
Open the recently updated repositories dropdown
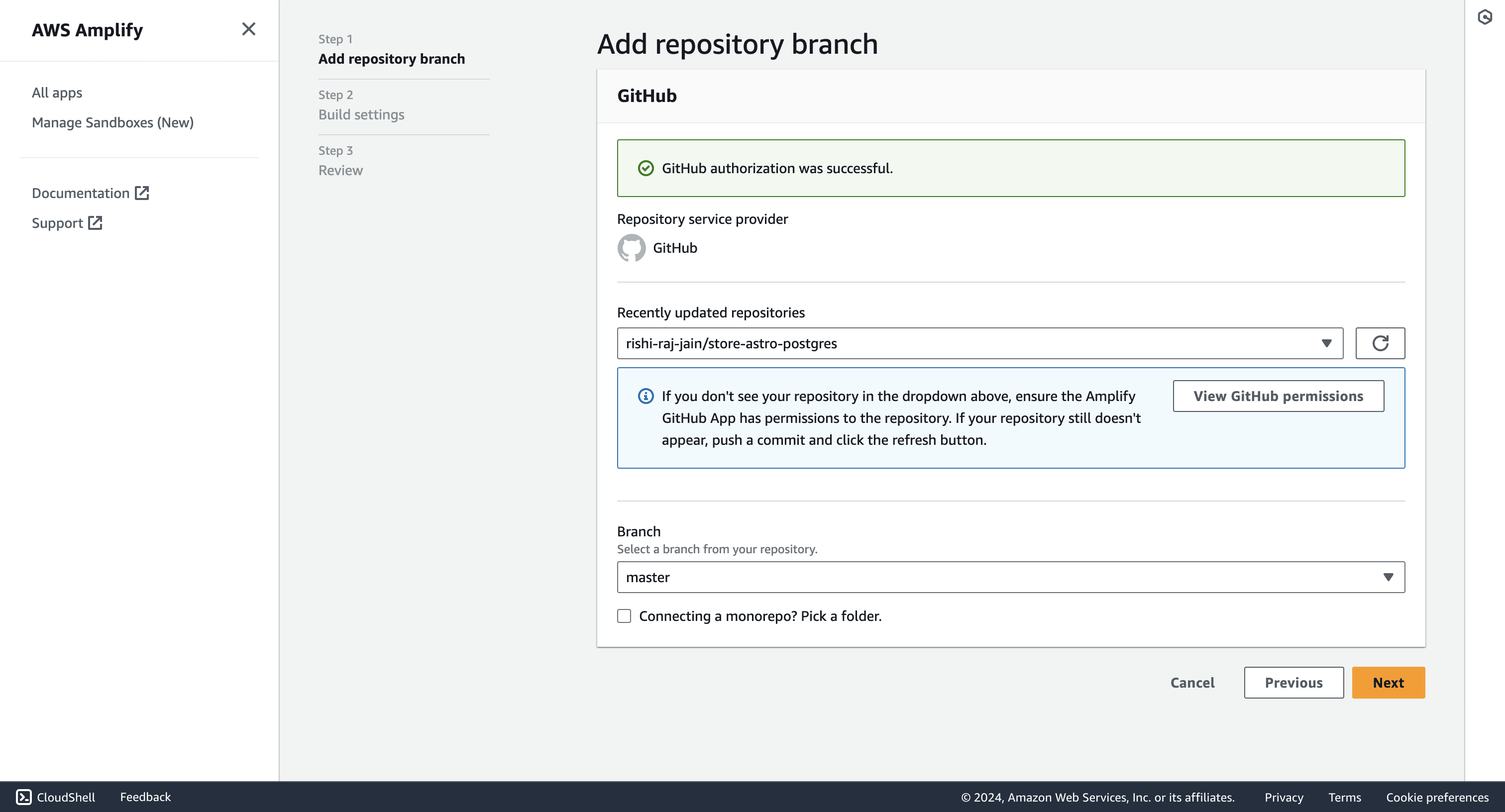pyautogui.click(x=979, y=343)
